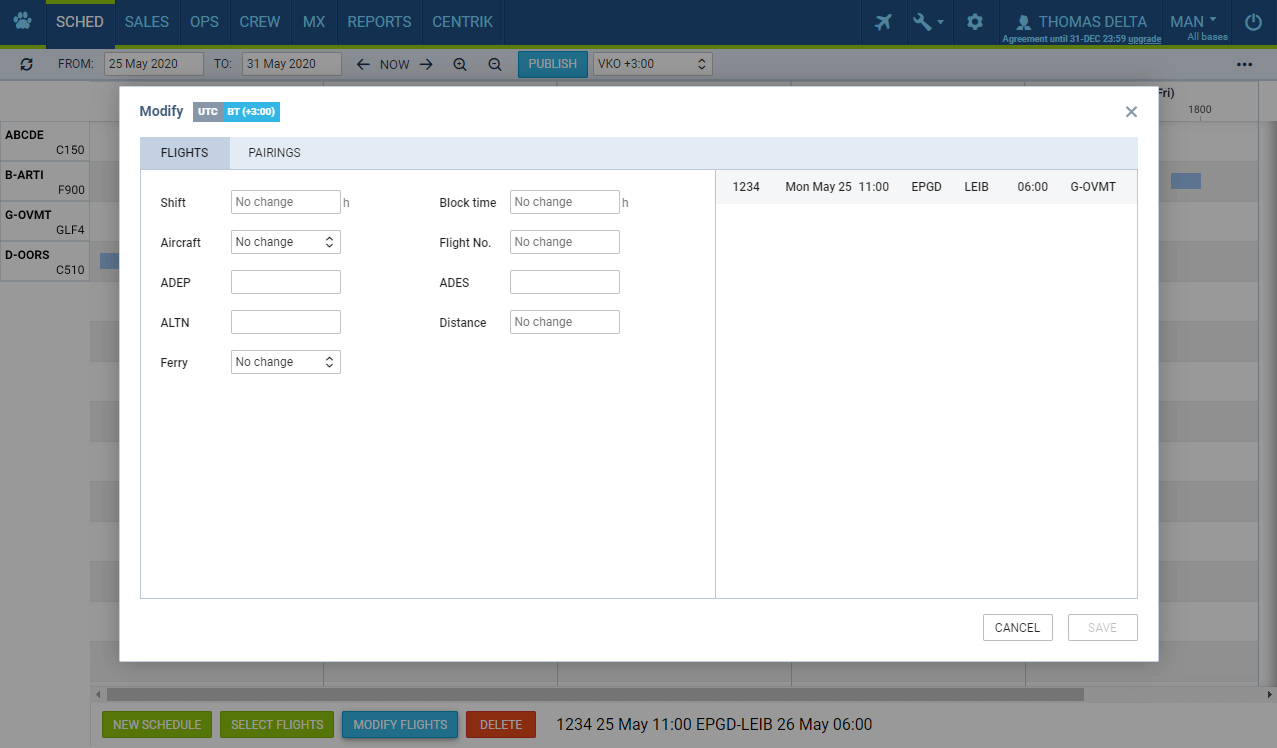Open the airplane fleet icon
1277x748 pixels.
click(882, 22)
